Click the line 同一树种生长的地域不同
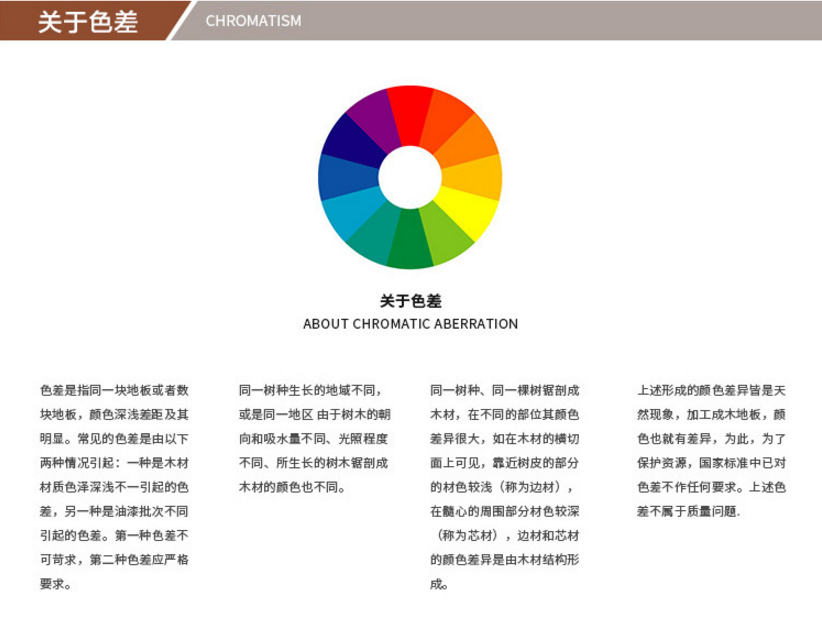The height and width of the screenshot is (624, 822). [310, 390]
